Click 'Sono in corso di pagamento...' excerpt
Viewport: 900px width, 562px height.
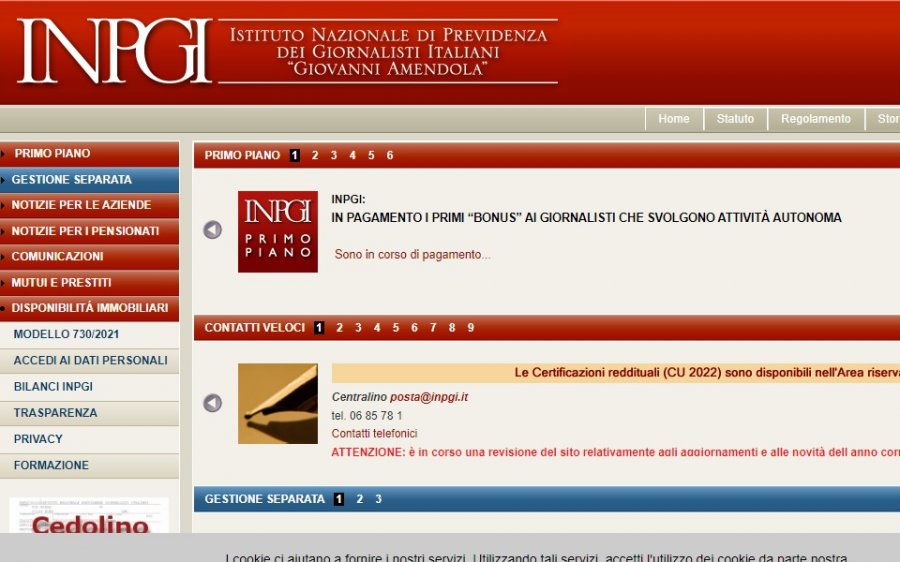click(x=412, y=254)
